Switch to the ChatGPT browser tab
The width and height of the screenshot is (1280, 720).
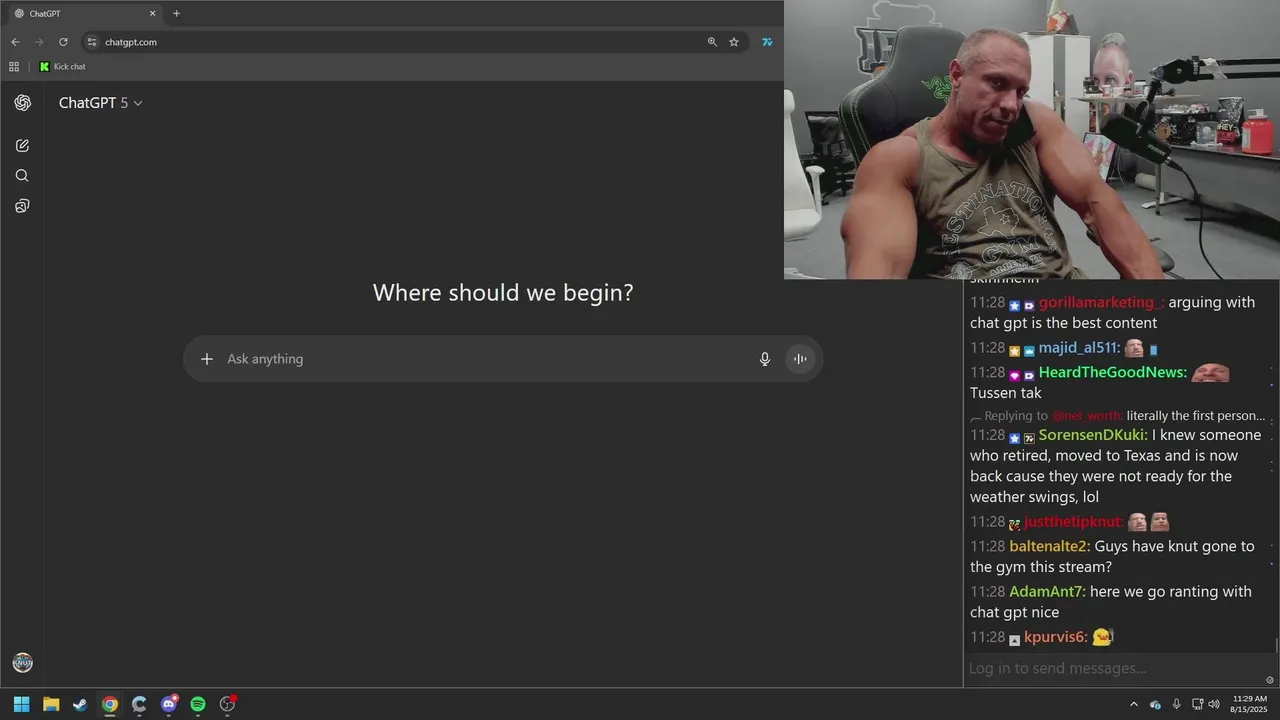[85, 14]
